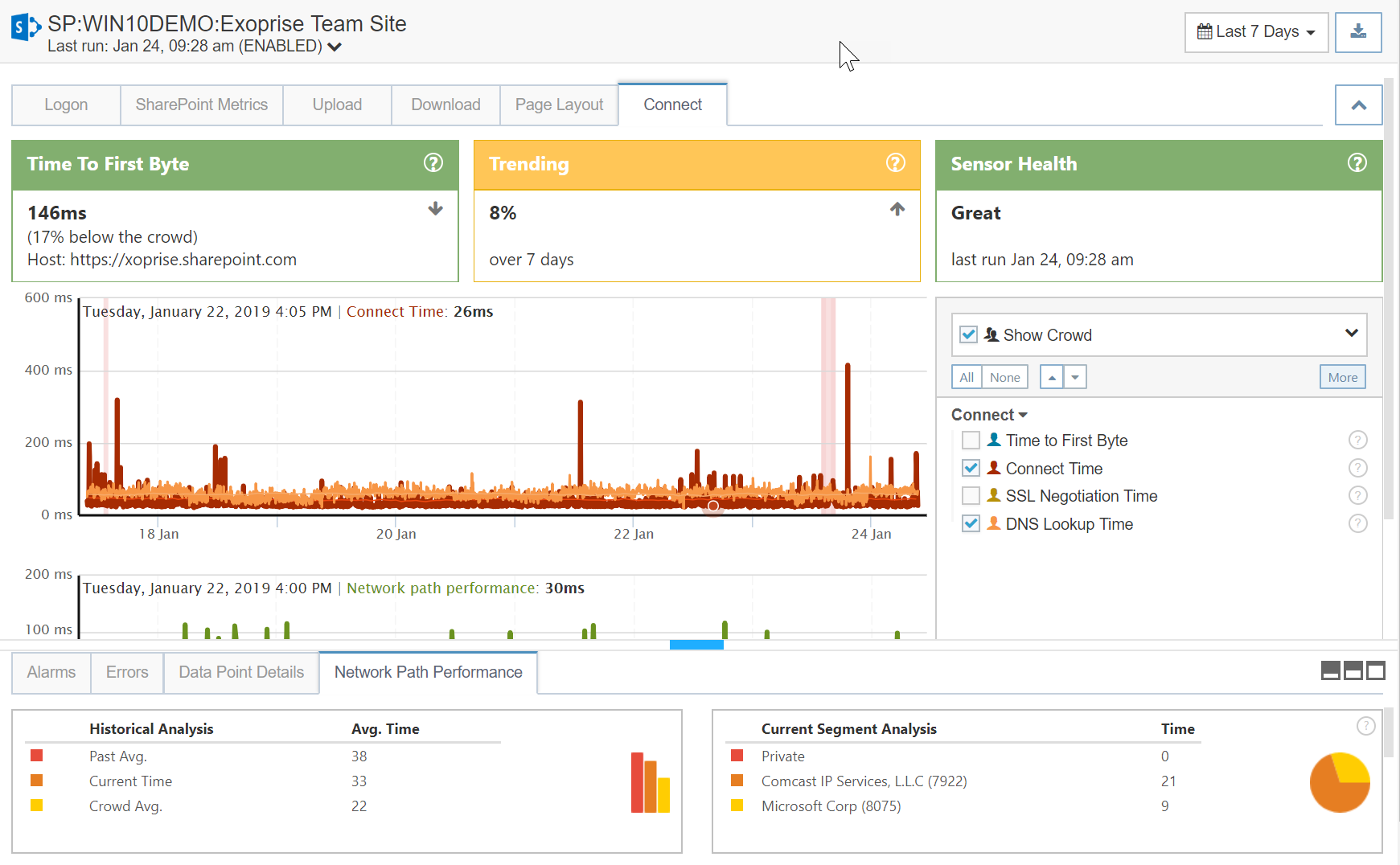Click the move-down triangle button
Screen dimensions: 1400x865
(1075, 377)
